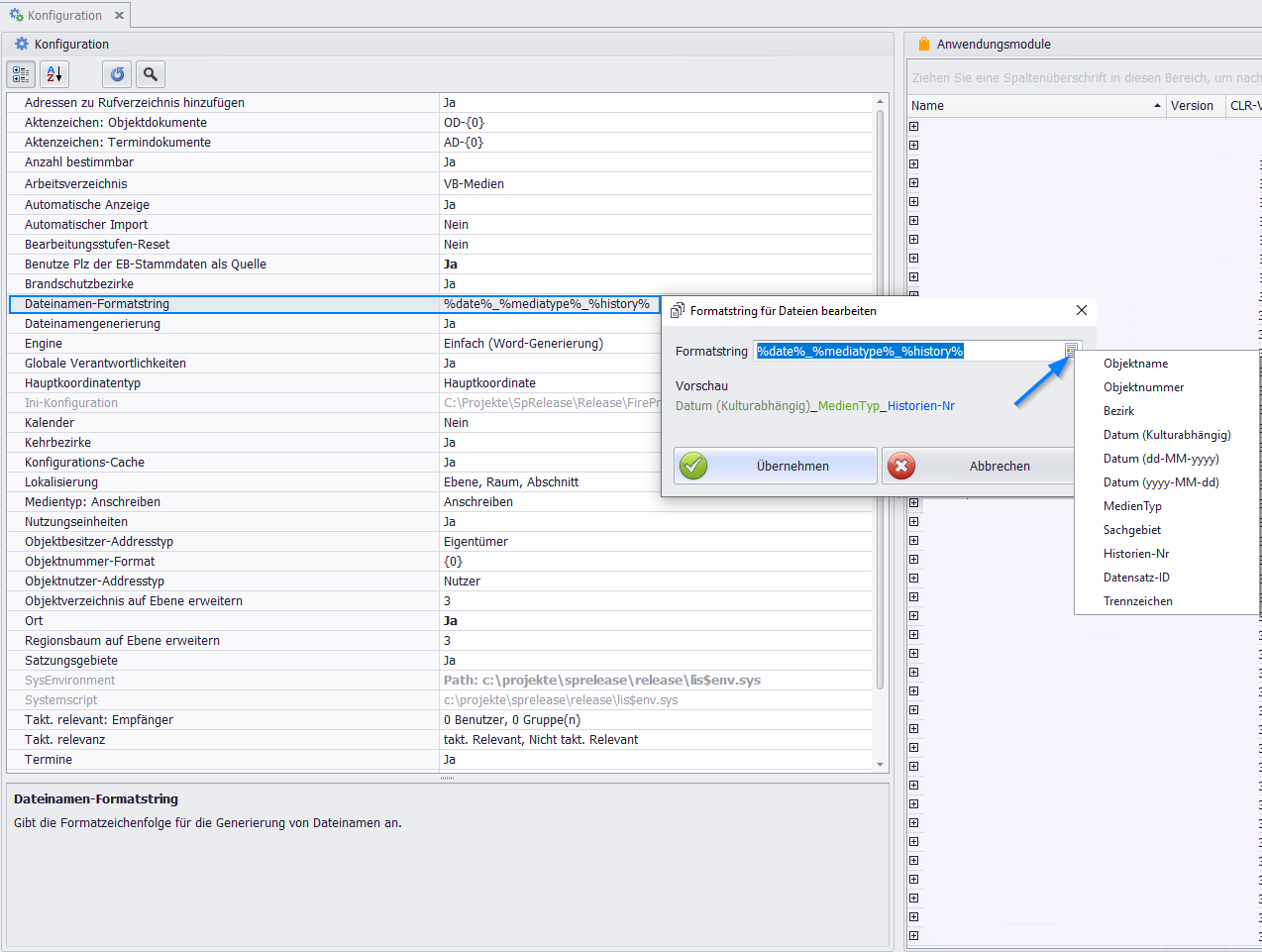Click the property grid vertical scrollbar thumb
This screenshot has height=952, width=1262.
coord(880,398)
